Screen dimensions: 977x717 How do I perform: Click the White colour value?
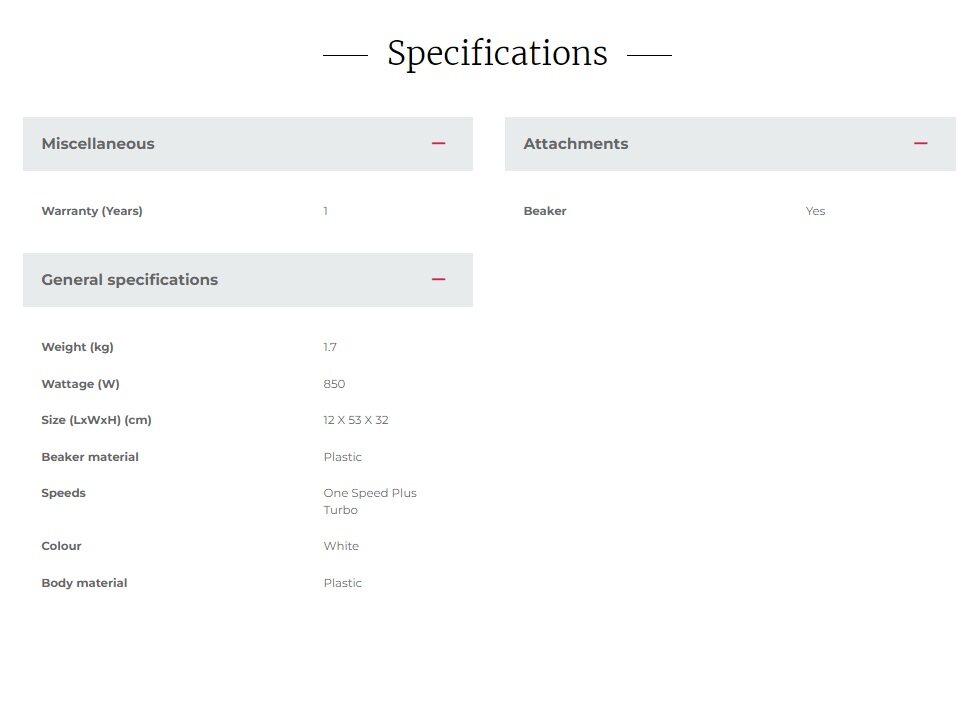341,546
